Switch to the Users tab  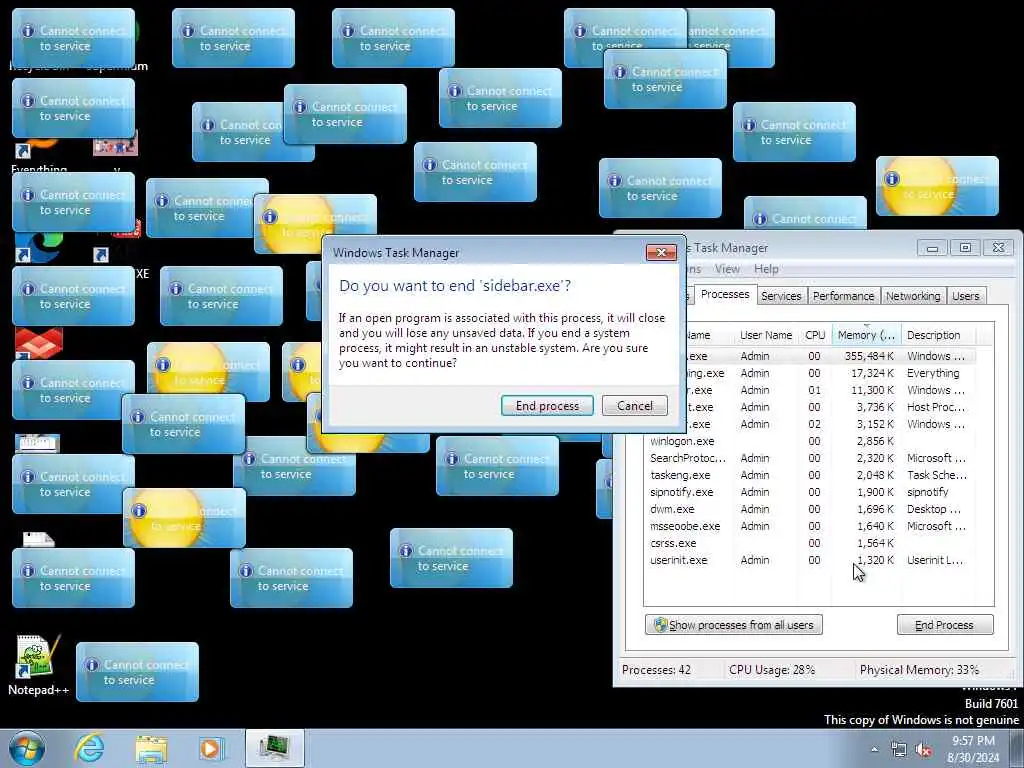965,296
